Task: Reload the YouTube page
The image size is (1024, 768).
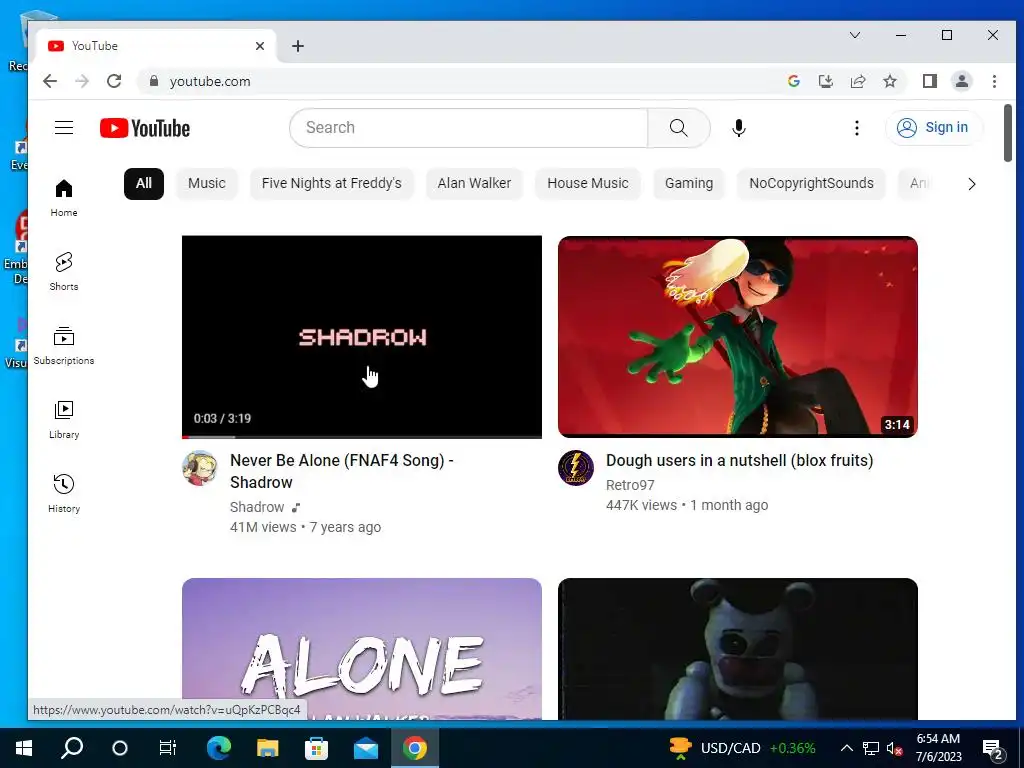Action: [x=114, y=81]
